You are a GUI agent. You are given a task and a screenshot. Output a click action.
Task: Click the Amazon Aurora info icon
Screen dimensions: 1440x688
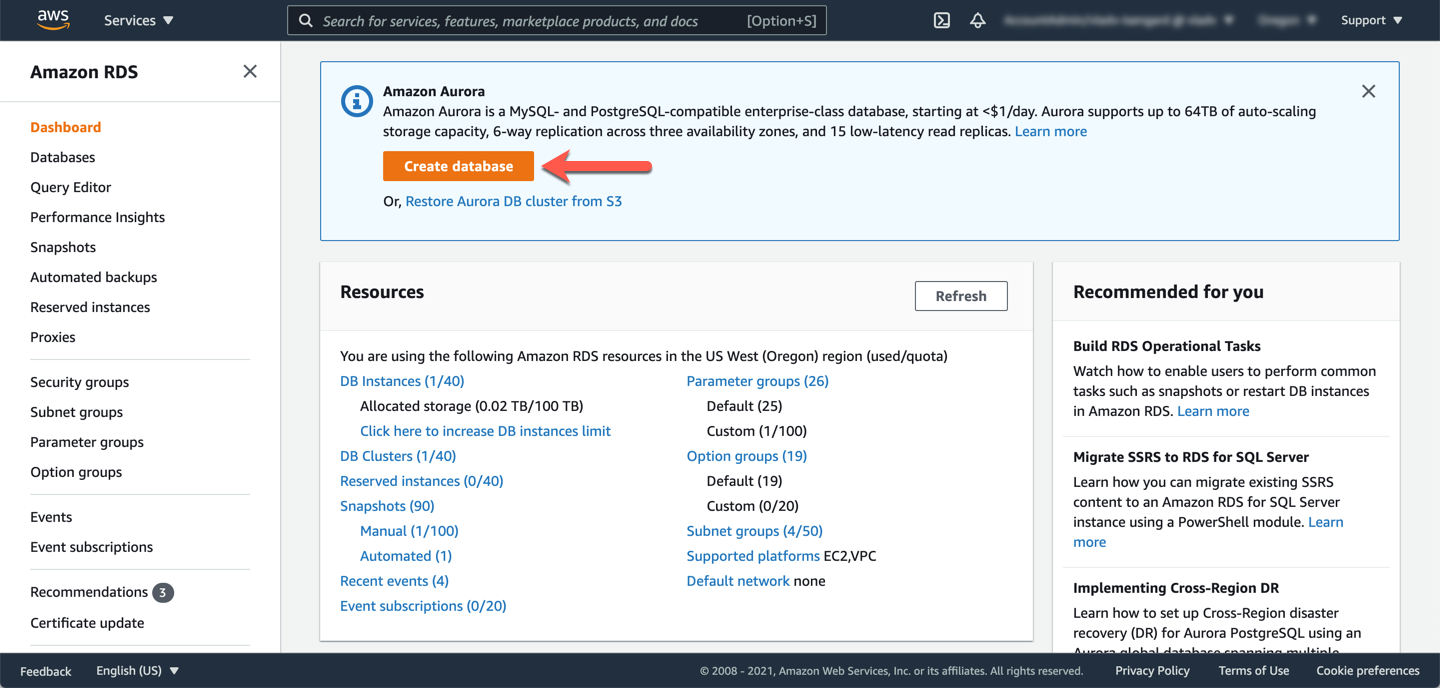pyautogui.click(x=357, y=100)
